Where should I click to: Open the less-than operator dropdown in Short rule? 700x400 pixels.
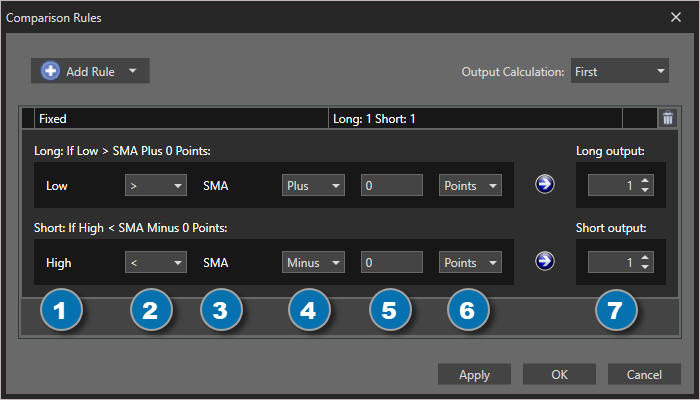tap(156, 262)
